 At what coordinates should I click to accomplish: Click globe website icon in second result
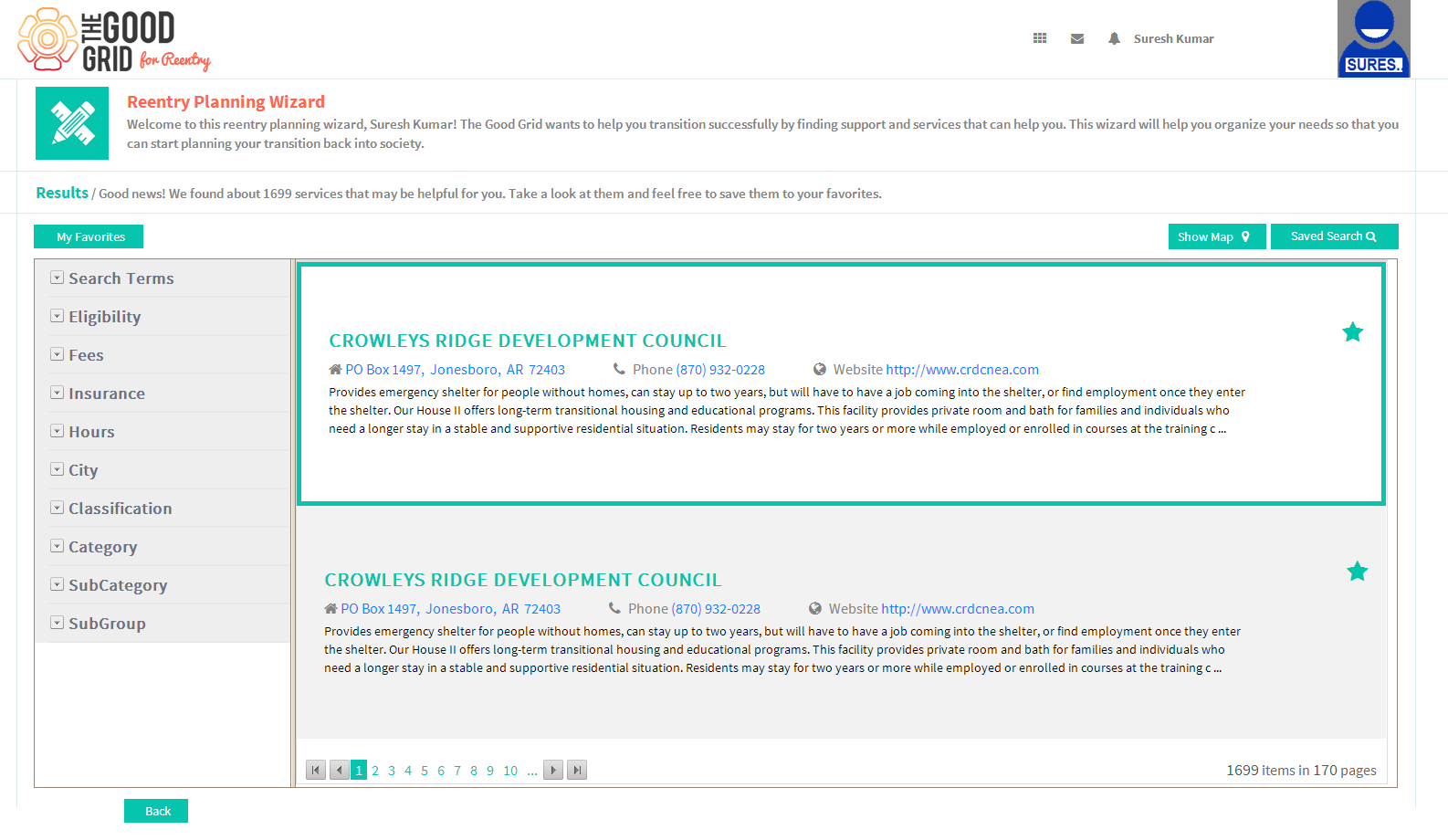click(x=815, y=609)
